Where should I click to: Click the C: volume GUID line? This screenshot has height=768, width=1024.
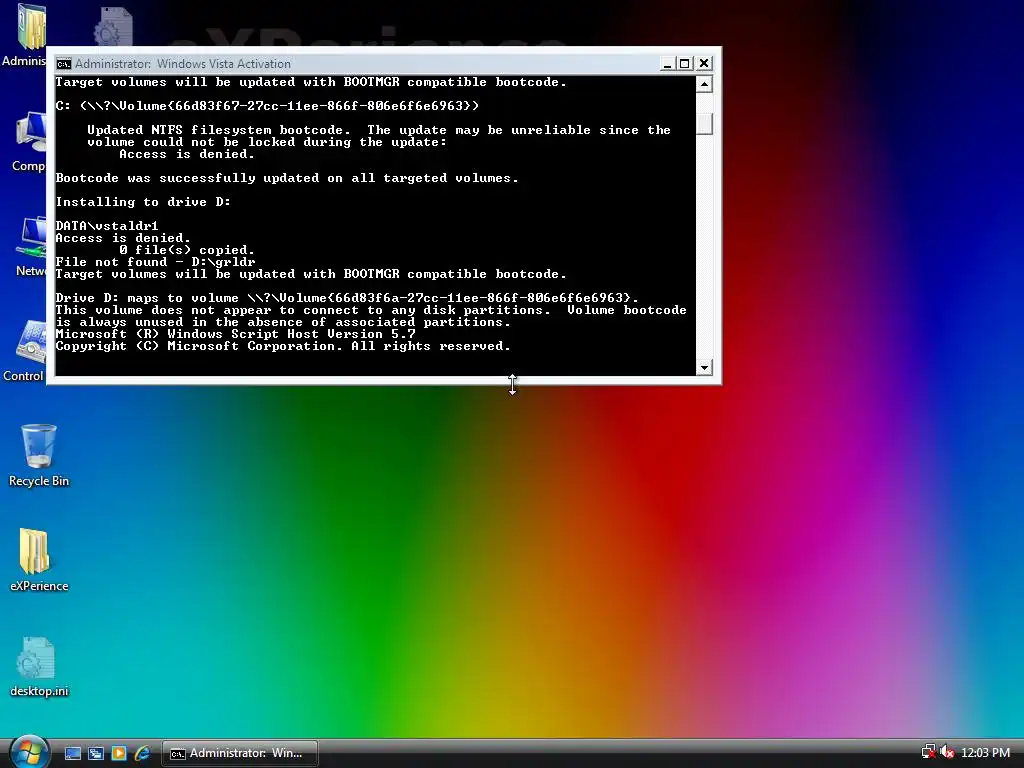point(267,106)
